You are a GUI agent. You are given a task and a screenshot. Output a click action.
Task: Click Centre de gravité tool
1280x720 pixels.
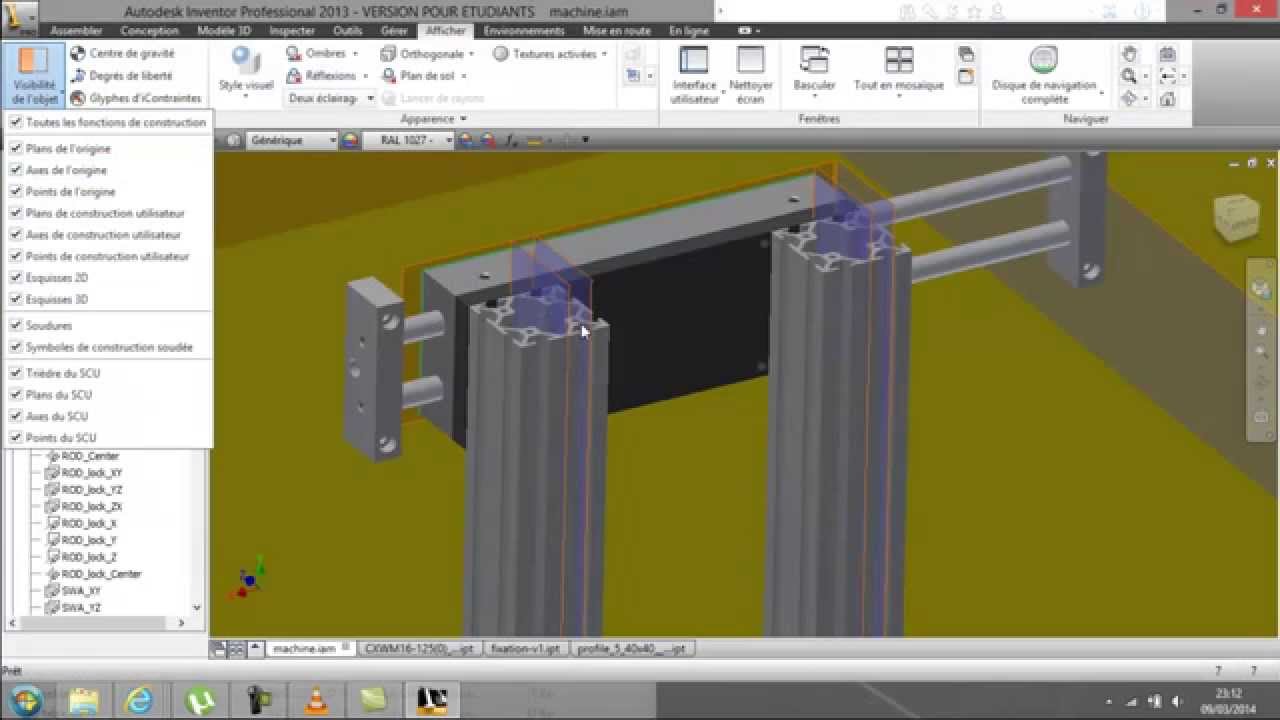(122, 53)
